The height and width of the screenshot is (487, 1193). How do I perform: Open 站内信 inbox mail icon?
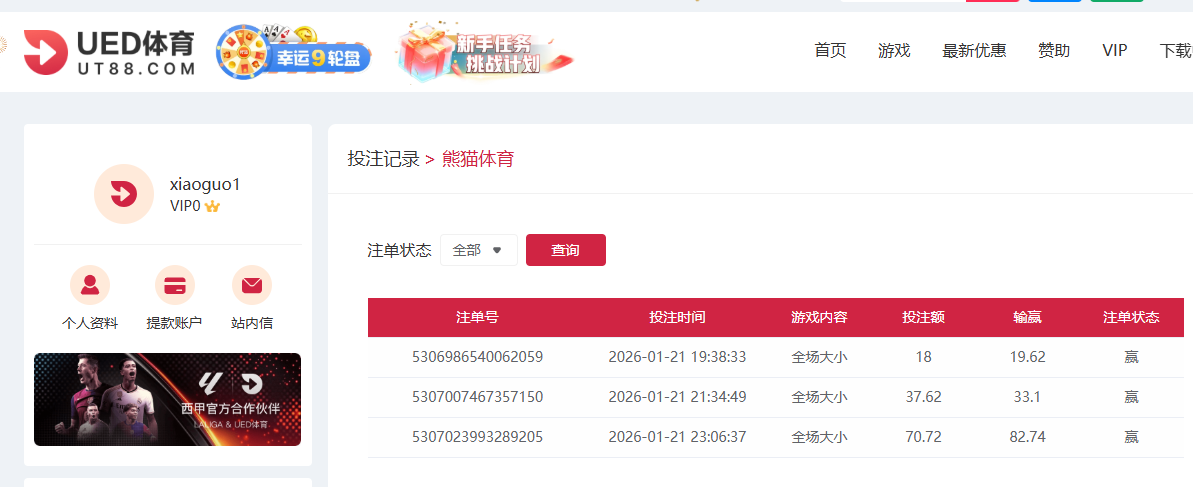point(252,285)
